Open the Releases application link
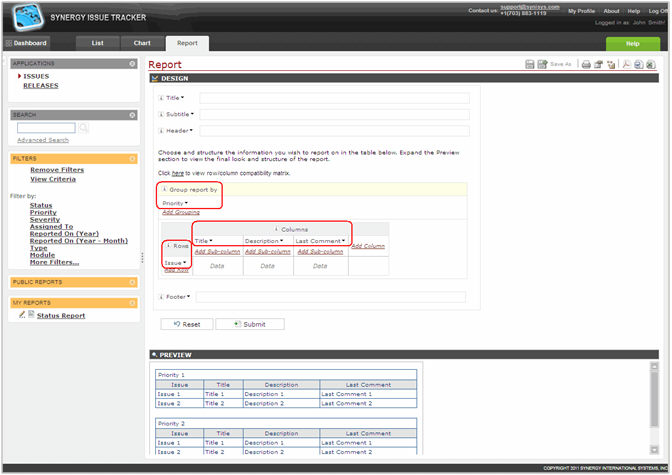Viewport: 672px width, 475px height. (x=41, y=86)
